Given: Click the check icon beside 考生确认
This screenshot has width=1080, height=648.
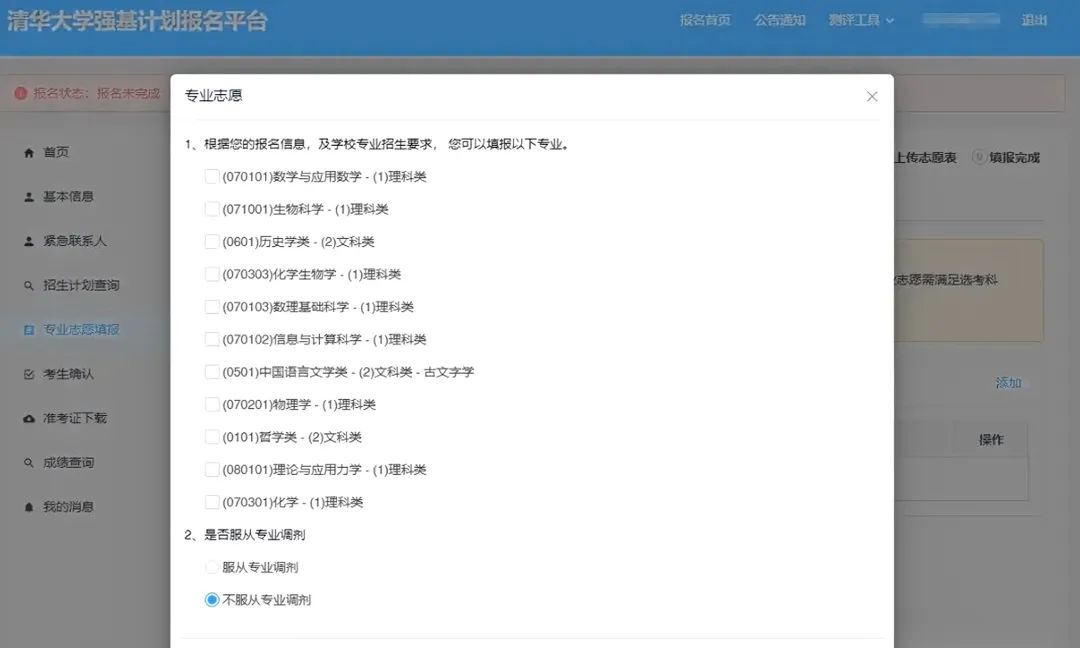Looking at the screenshot, I should tap(29, 374).
